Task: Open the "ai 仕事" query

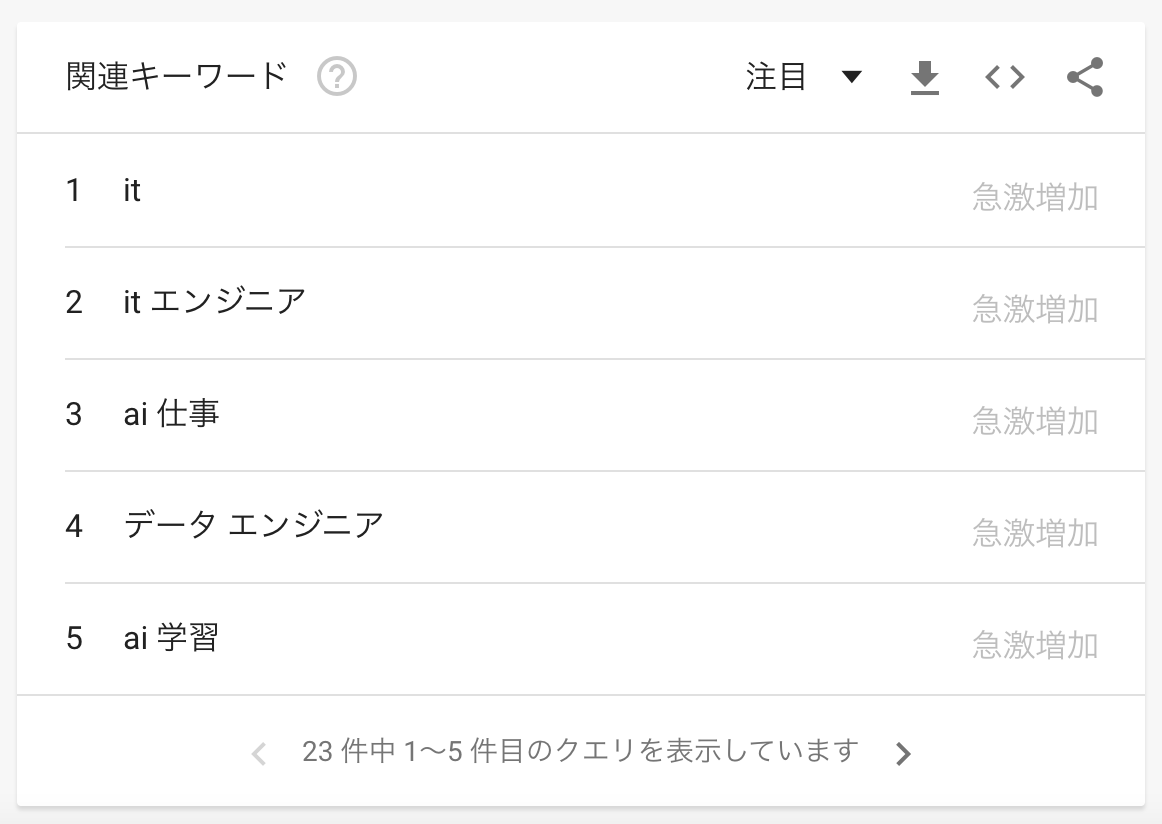Action: (171, 413)
